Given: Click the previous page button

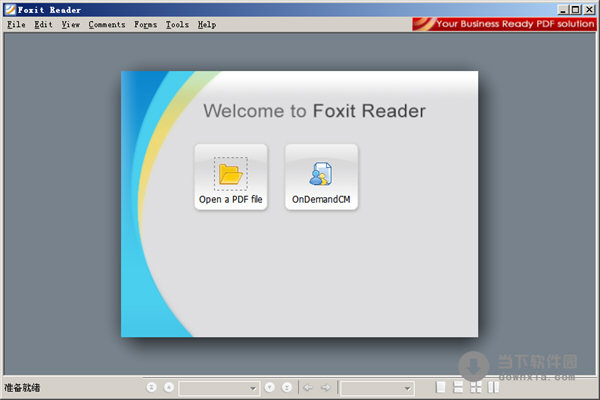Looking at the screenshot, I should (169, 387).
